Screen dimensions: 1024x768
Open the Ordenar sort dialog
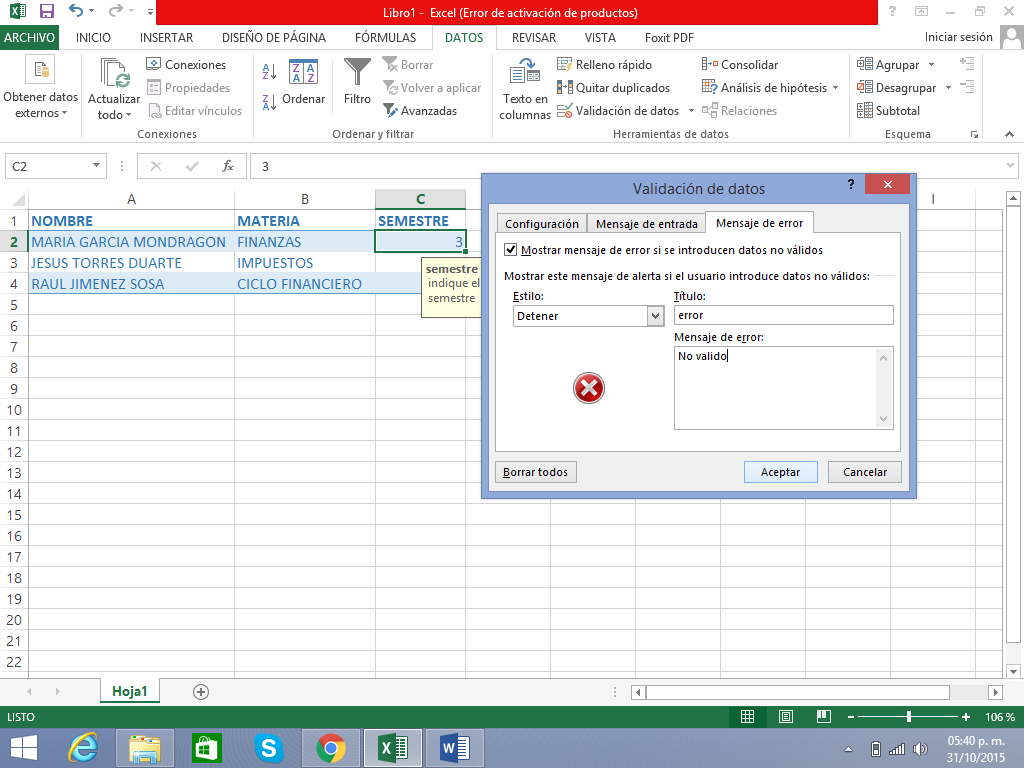(x=303, y=84)
